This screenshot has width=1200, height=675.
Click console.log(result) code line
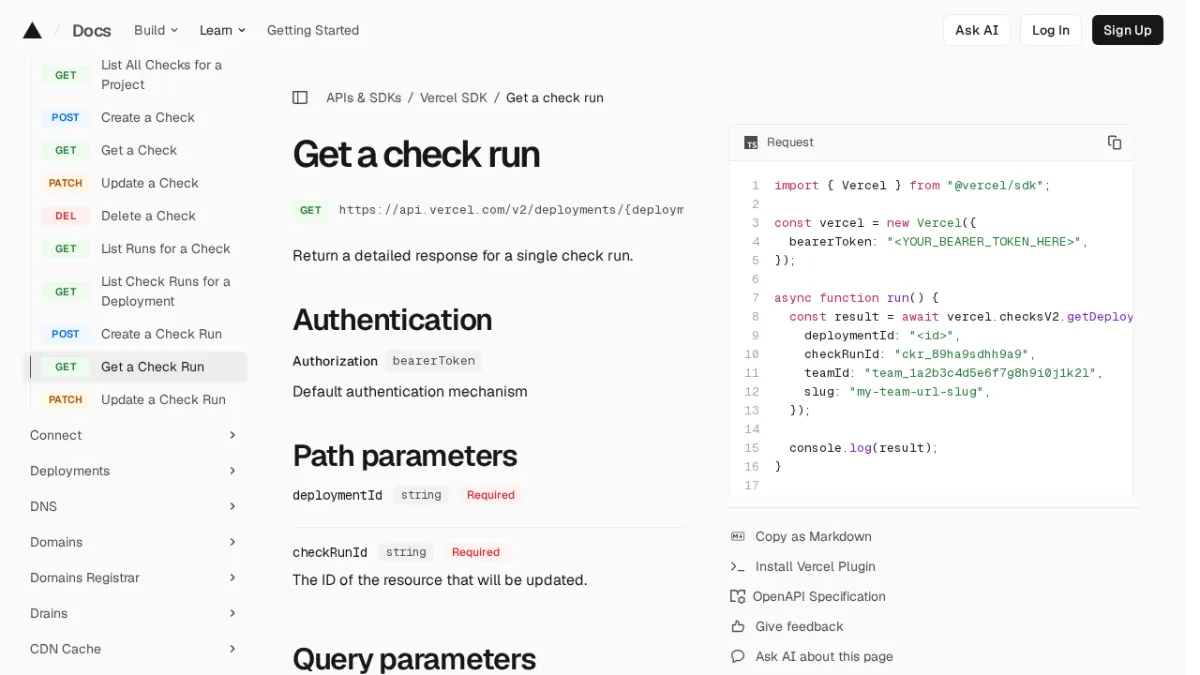[863, 448]
